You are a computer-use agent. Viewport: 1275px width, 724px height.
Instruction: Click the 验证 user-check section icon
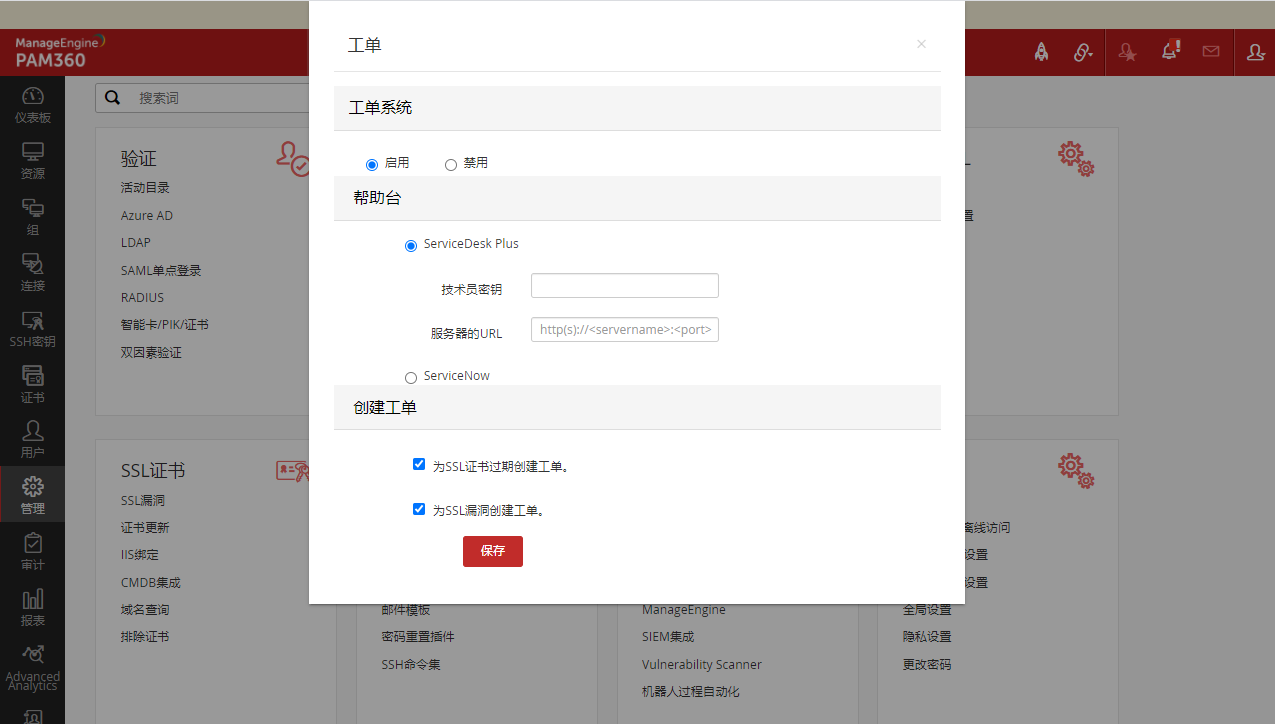[294, 159]
